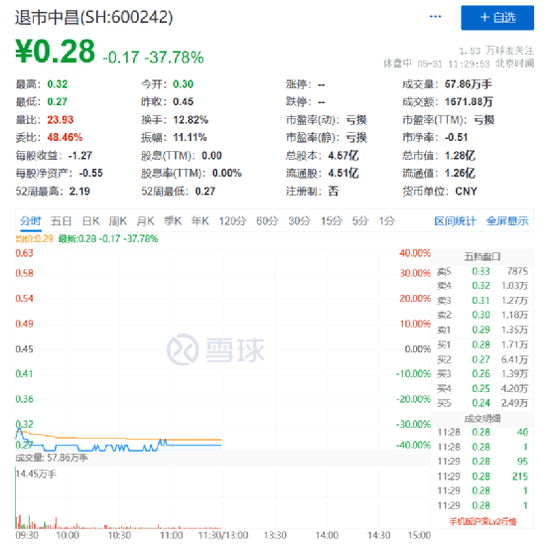Click tallest opening volume bar

(16, 498)
